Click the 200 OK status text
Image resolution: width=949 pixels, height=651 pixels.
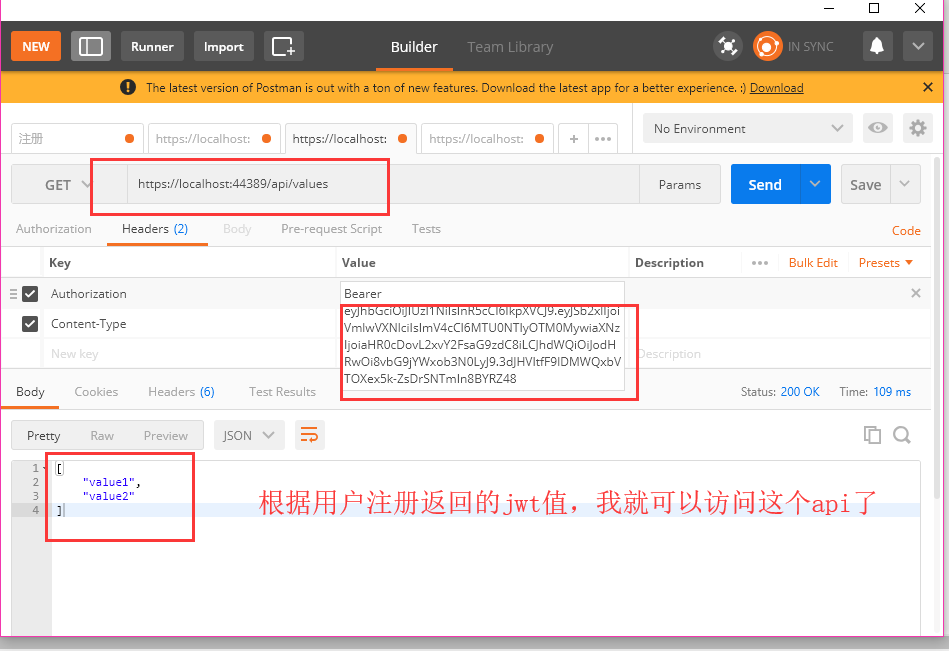click(x=800, y=391)
